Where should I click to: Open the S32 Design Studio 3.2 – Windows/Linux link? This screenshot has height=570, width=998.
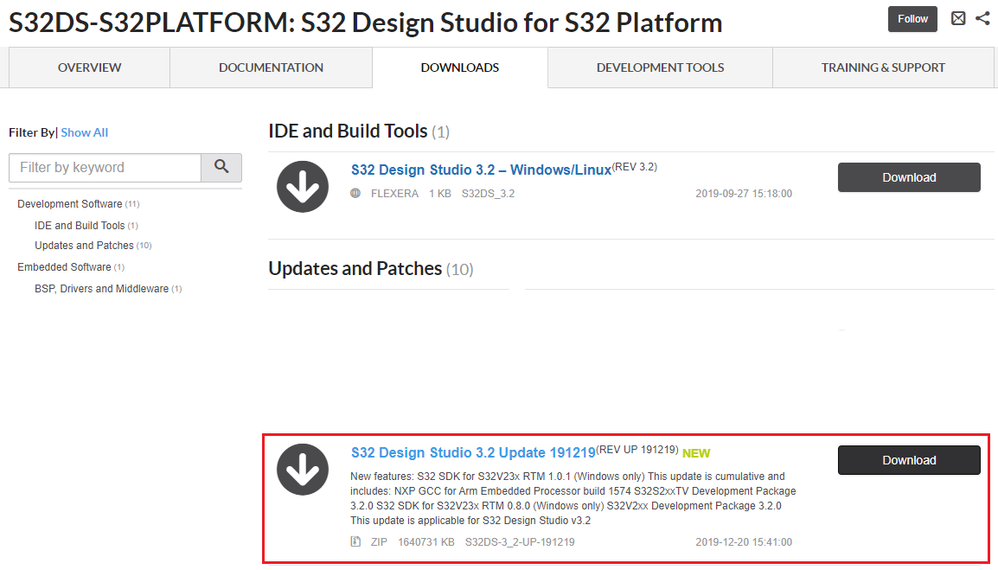(x=481, y=170)
